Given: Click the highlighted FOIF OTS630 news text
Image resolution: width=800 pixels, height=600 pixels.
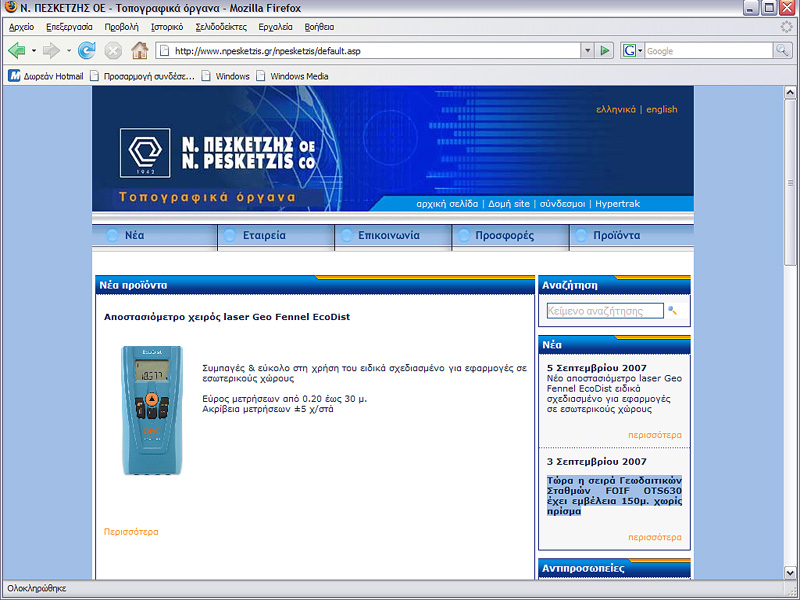Looking at the screenshot, I should pos(614,495).
